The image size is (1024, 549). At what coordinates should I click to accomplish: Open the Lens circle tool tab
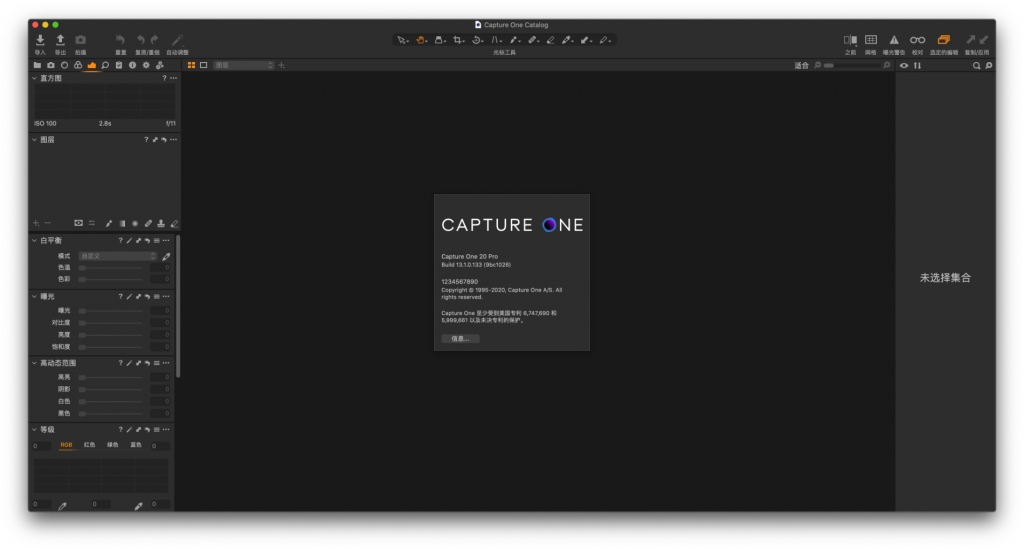tap(65, 65)
